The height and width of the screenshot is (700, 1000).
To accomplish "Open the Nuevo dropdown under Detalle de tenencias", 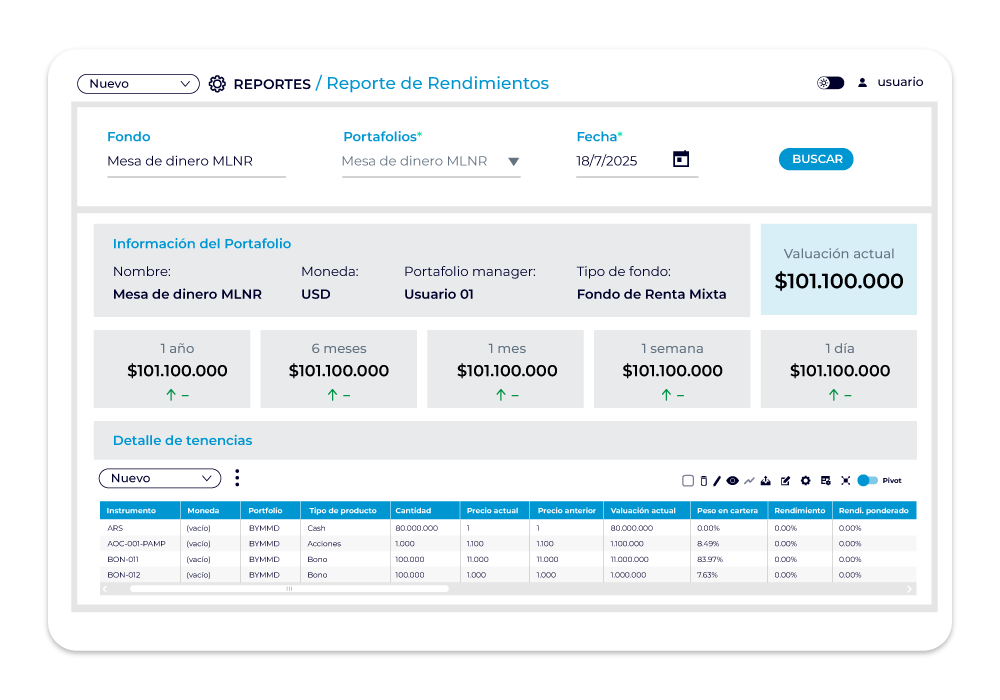I will (160, 479).
